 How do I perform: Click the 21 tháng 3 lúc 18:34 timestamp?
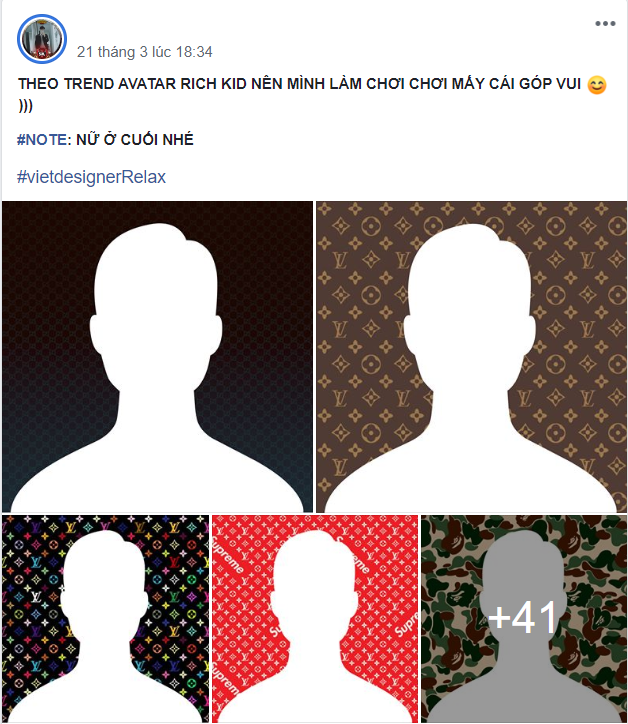point(145,52)
